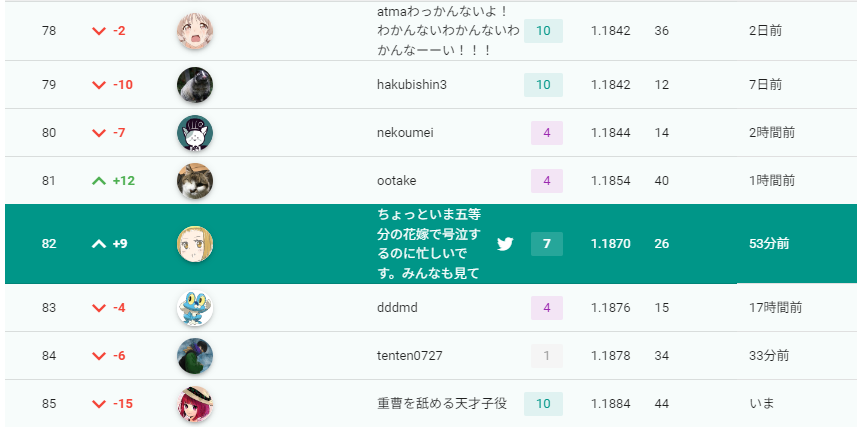Open dddmd's blue frog avatar
This screenshot has height=427, width=863.
click(195, 308)
